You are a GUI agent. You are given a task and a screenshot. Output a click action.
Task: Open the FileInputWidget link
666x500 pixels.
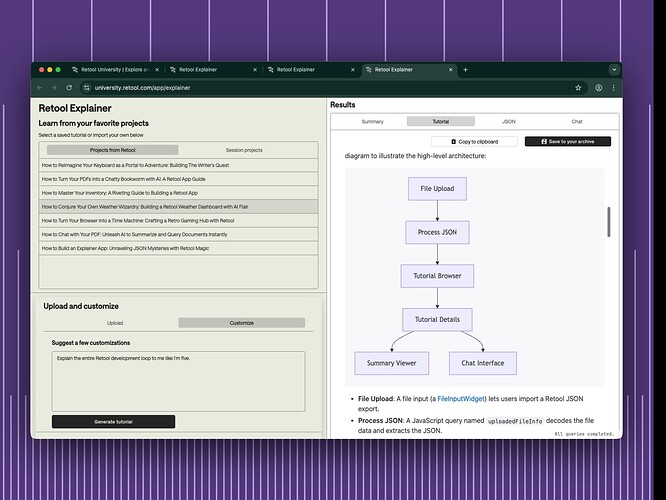click(461, 399)
